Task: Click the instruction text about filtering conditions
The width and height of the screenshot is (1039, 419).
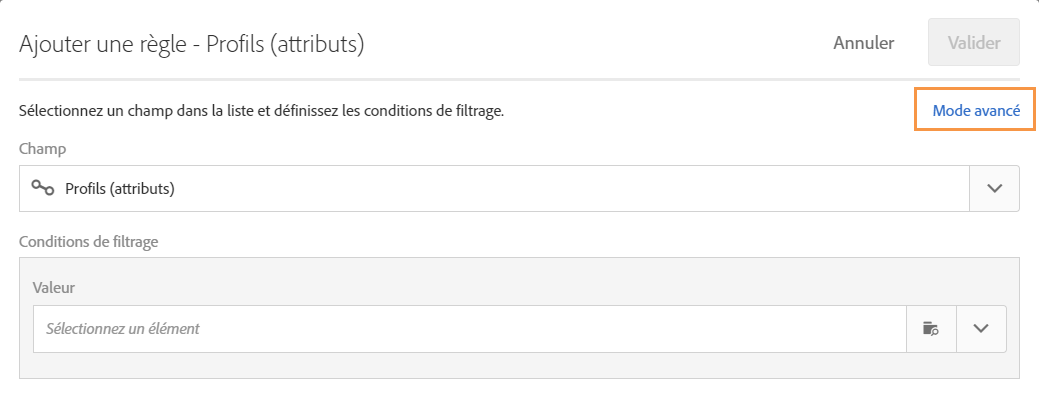Action: pyautogui.click(x=262, y=111)
